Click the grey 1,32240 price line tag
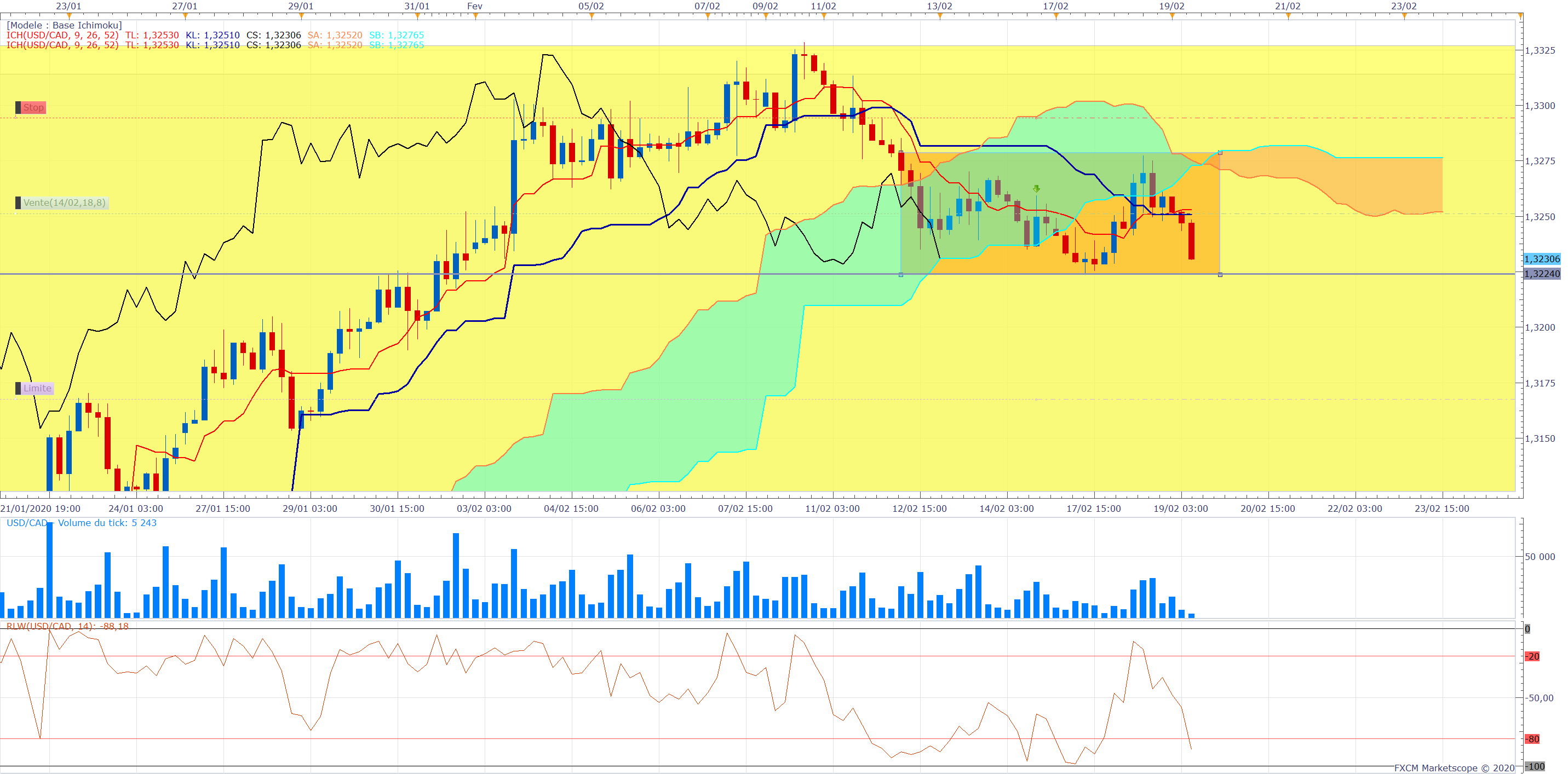1568x774 pixels. point(1542,274)
